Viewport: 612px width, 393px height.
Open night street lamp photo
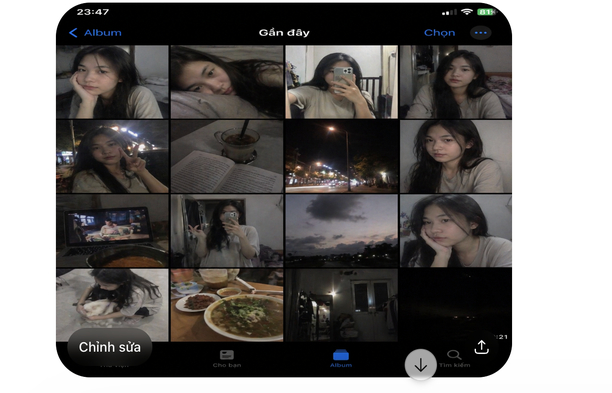[x=342, y=156]
